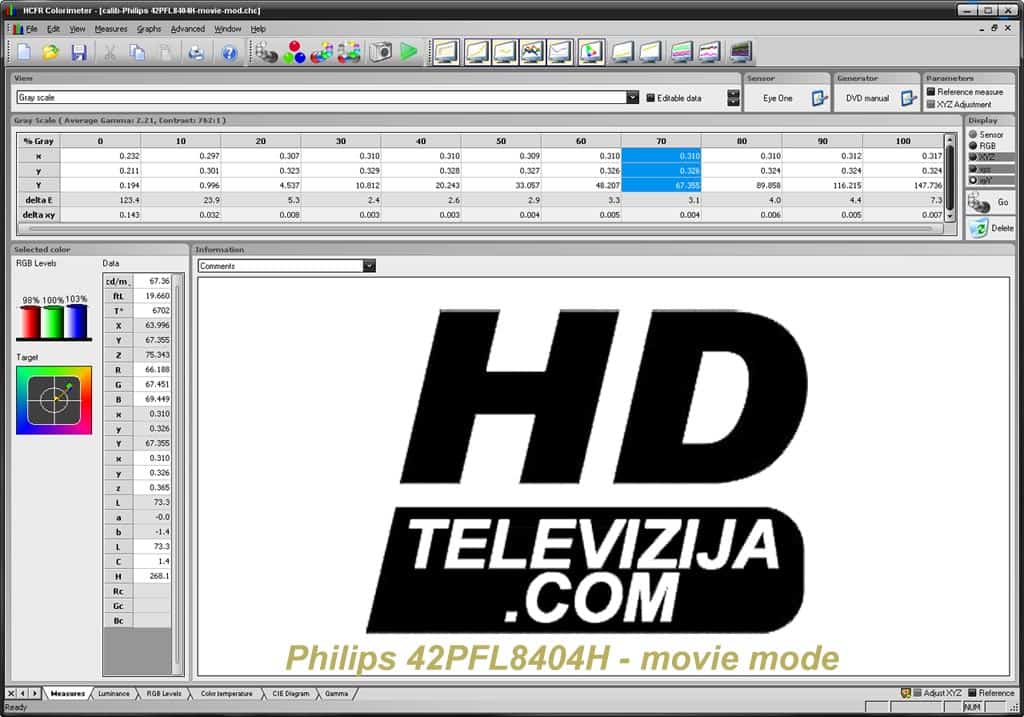
Task: Open the File menu
Action: pyautogui.click(x=31, y=29)
